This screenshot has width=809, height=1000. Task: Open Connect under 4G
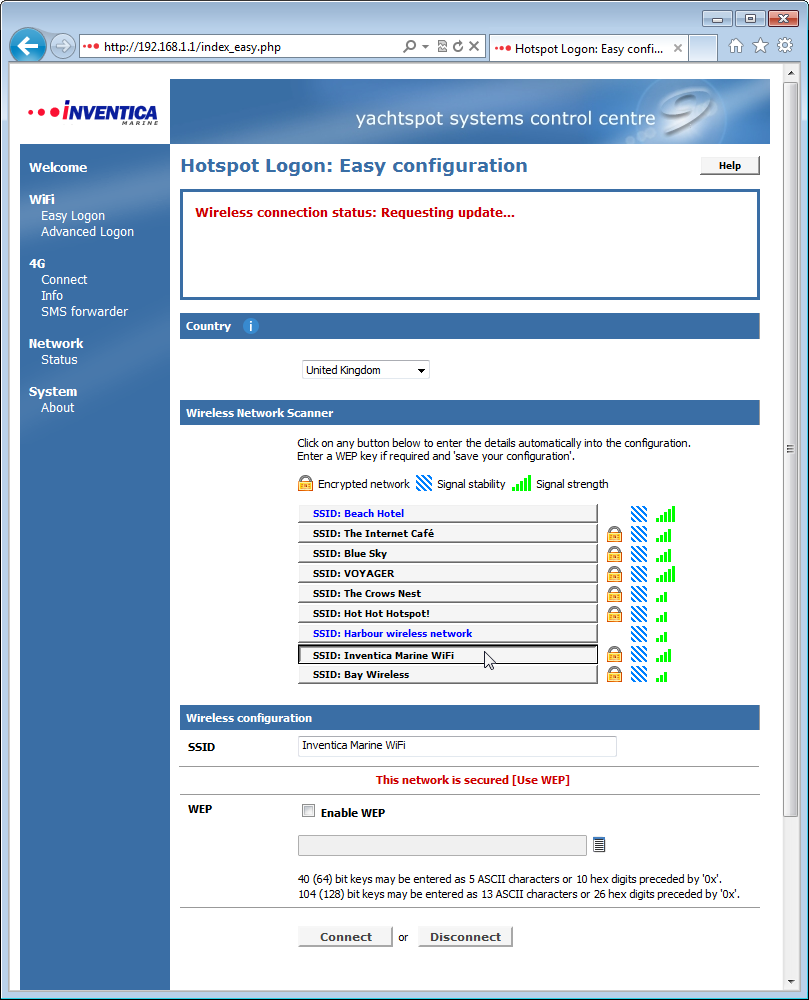pyautogui.click(x=64, y=279)
